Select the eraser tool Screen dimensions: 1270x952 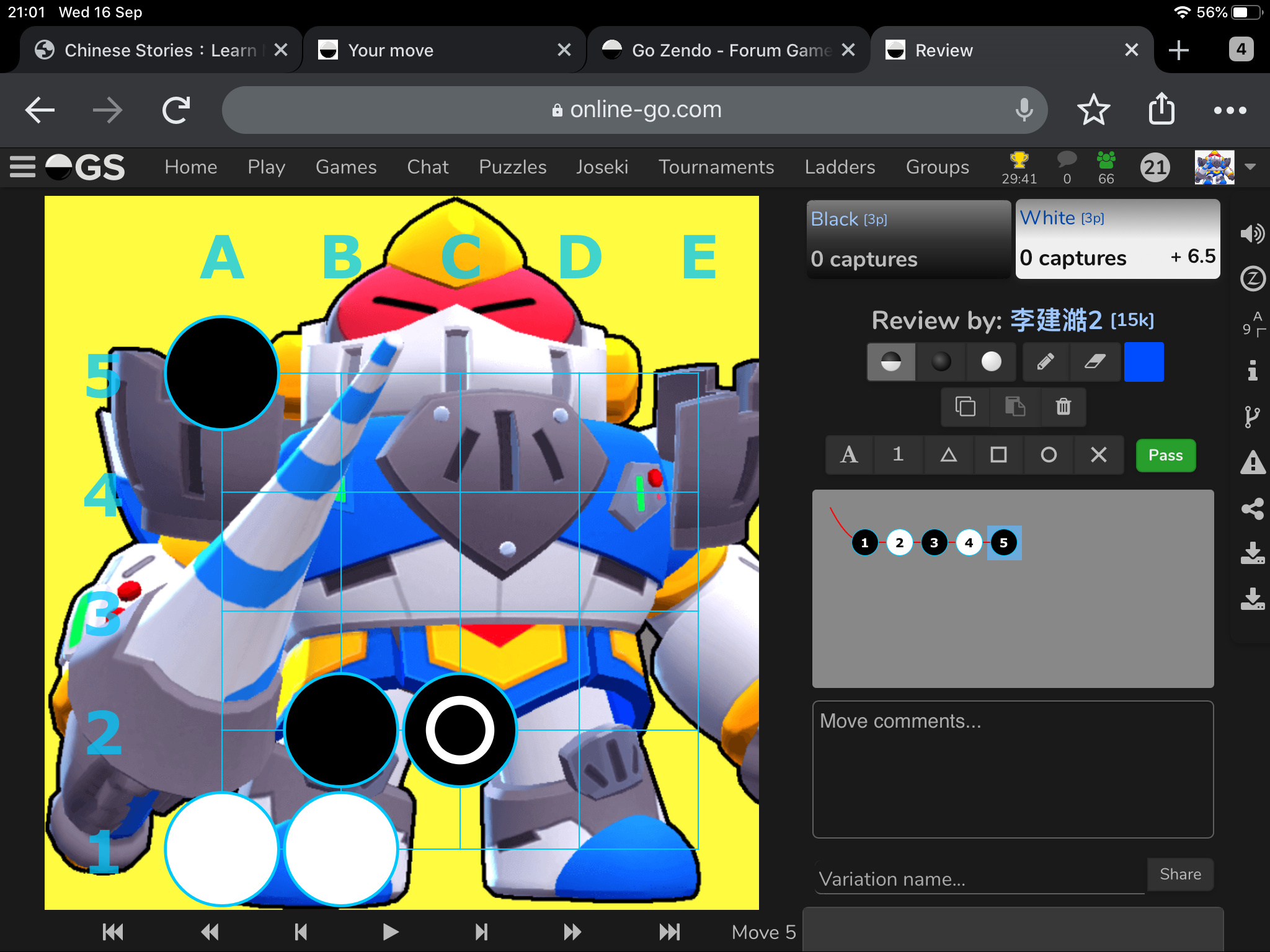point(1095,361)
